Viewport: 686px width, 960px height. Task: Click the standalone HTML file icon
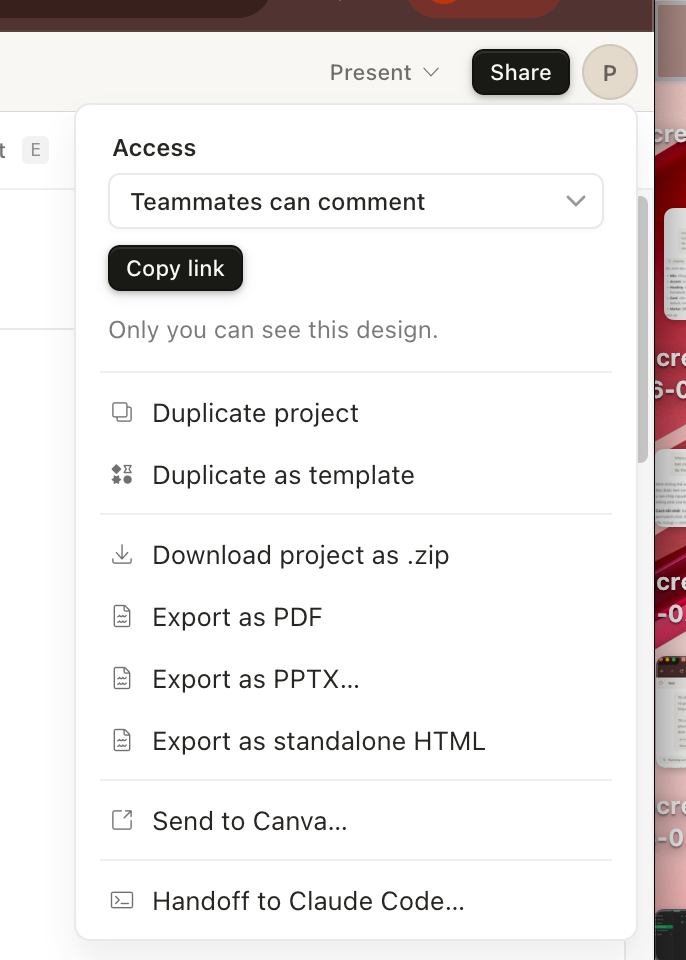[x=122, y=740]
